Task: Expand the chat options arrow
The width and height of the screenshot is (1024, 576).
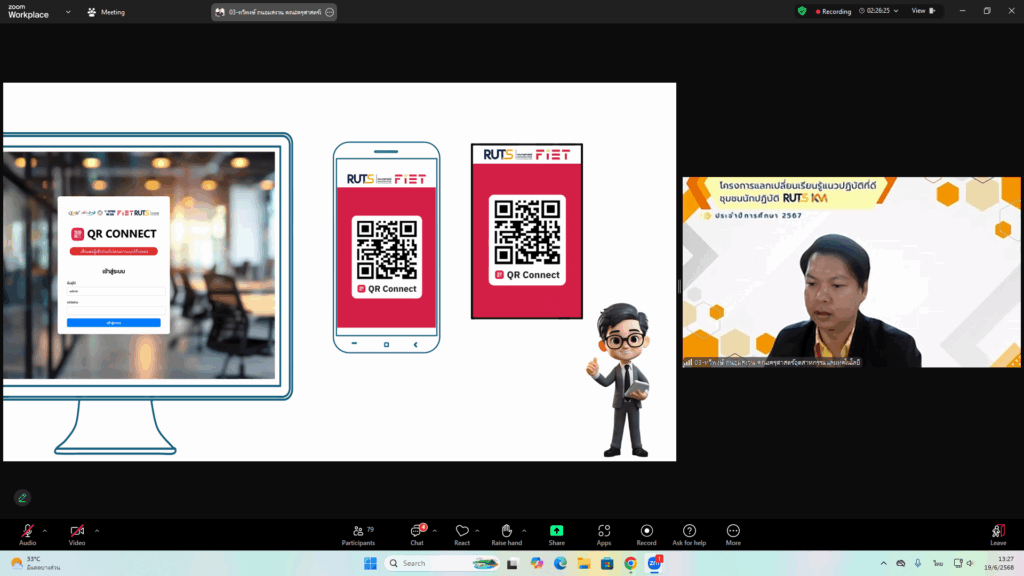Action: [x=434, y=531]
